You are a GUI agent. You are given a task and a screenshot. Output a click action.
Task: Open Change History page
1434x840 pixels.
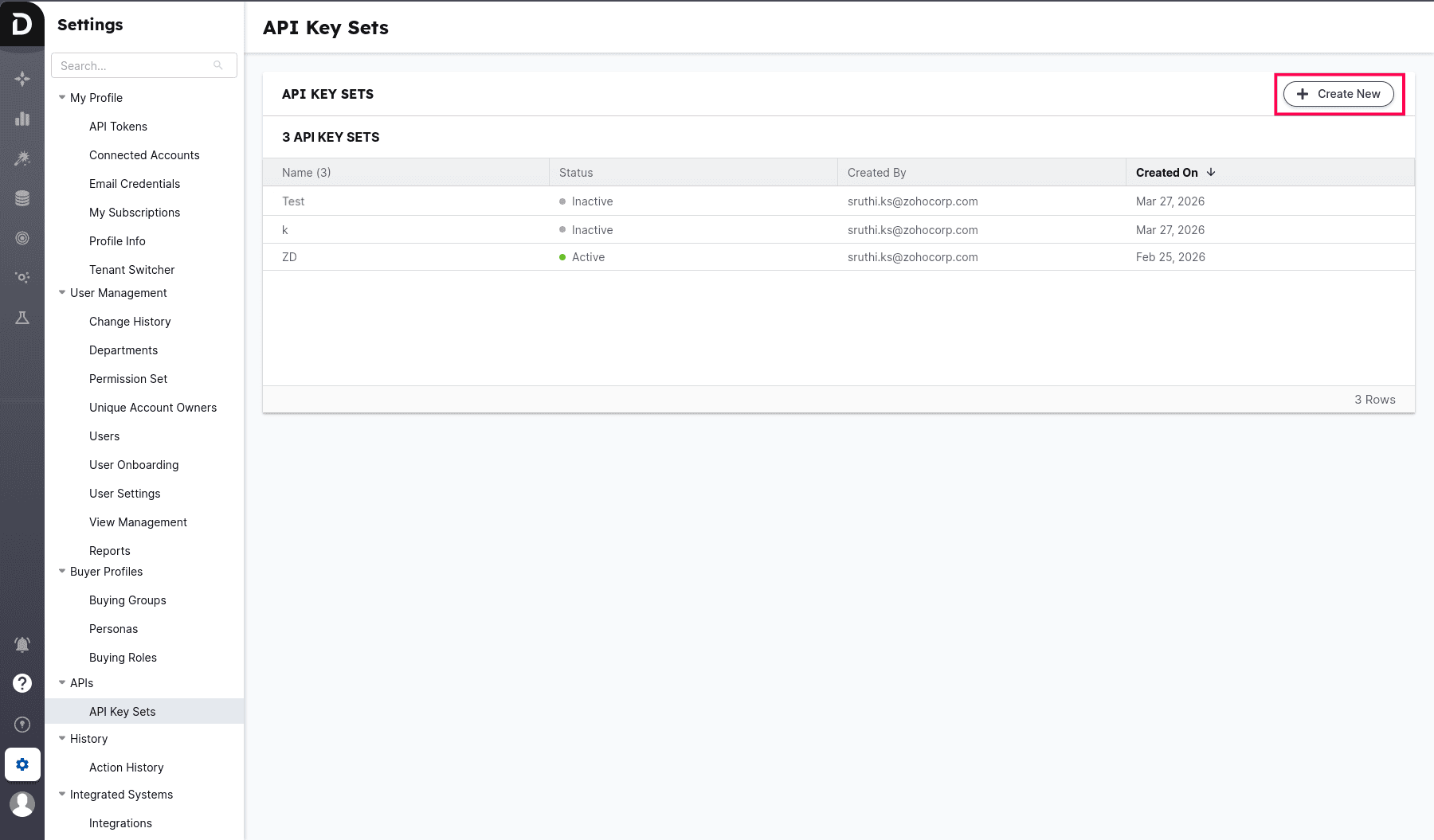pos(130,322)
